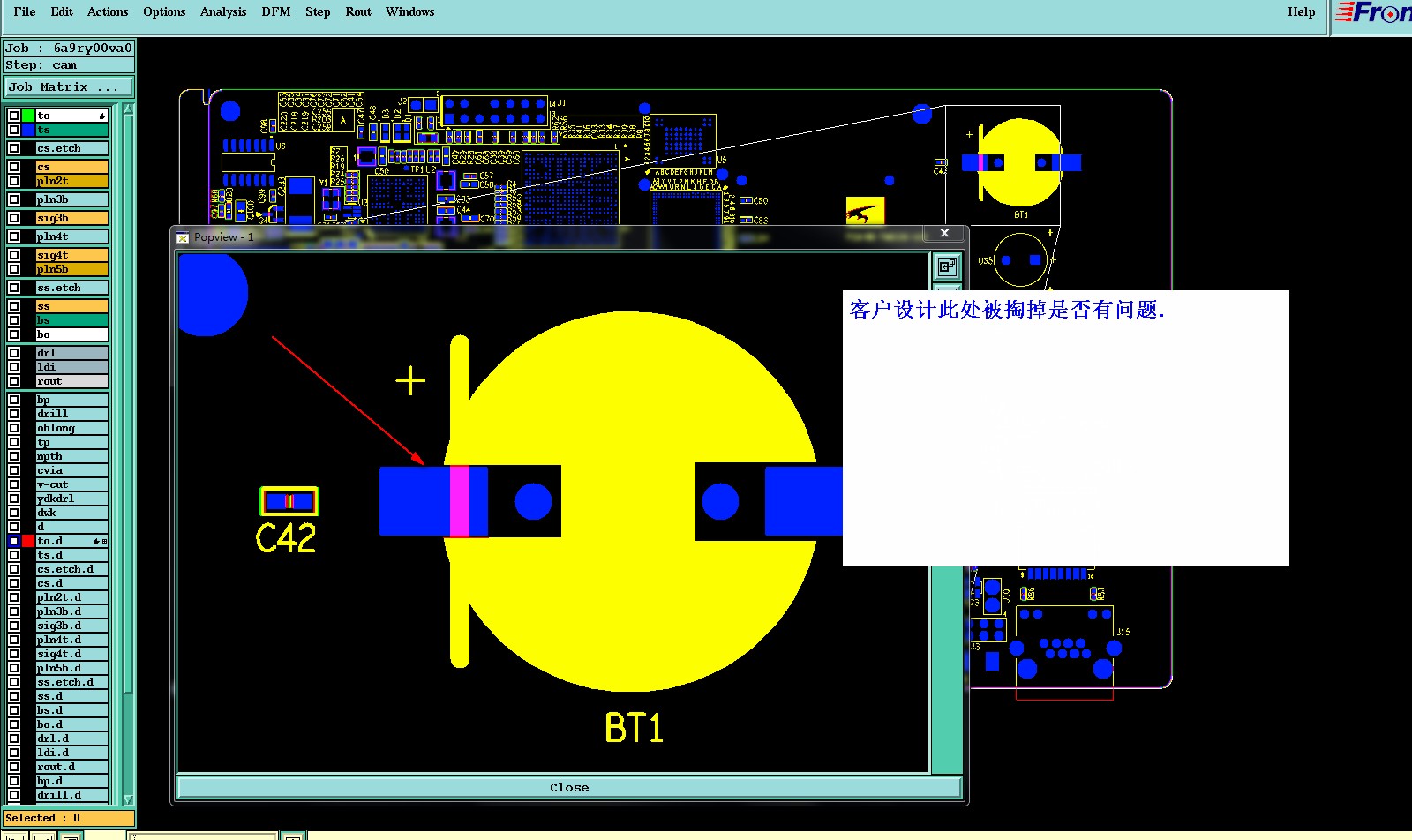Toggle visibility checkbox for layer pln2t
The width and height of the screenshot is (1412, 840).
[14, 181]
